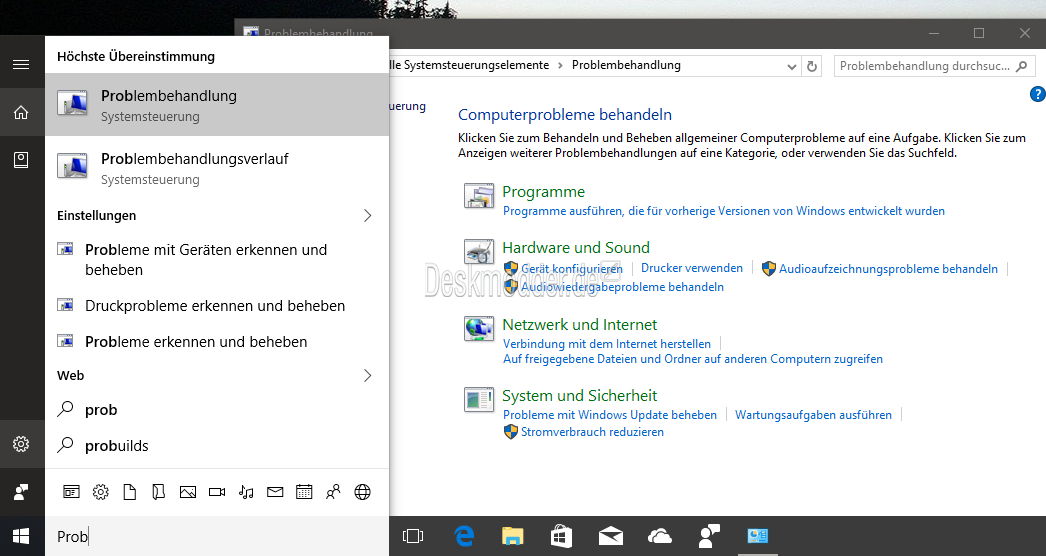Open Netzwerk und Internet heading
Screen dimensions: 1046x556
[580, 324]
